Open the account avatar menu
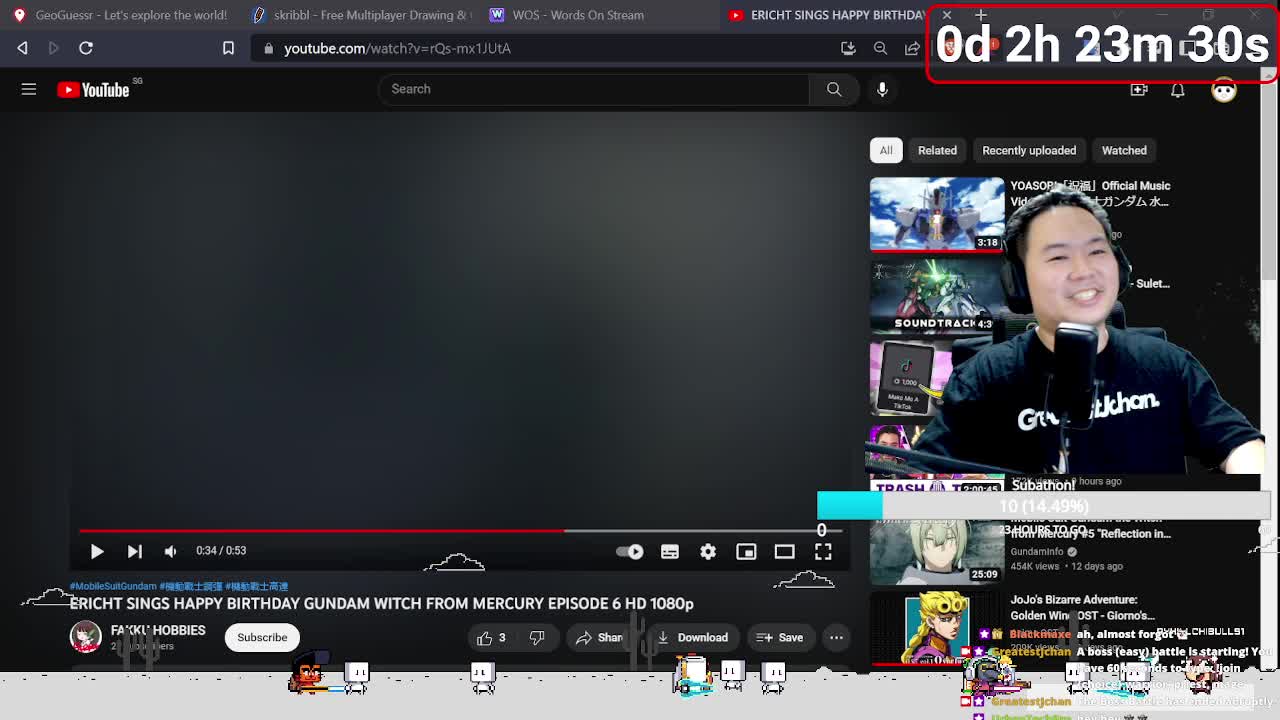This screenshot has height=720, width=1280. click(x=1224, y=90)
